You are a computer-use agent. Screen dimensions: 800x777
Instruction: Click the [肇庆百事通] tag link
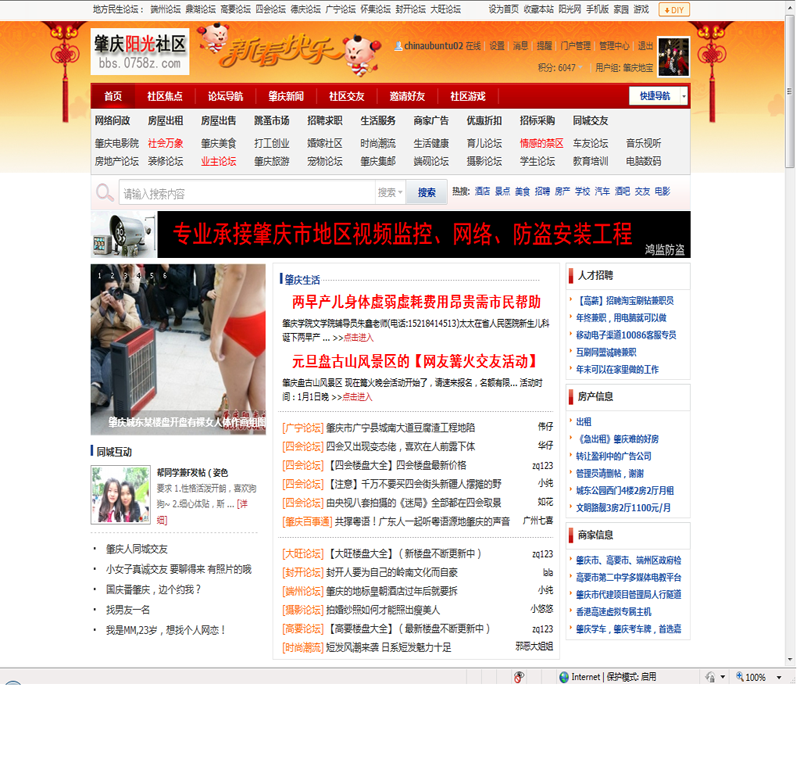307,522
